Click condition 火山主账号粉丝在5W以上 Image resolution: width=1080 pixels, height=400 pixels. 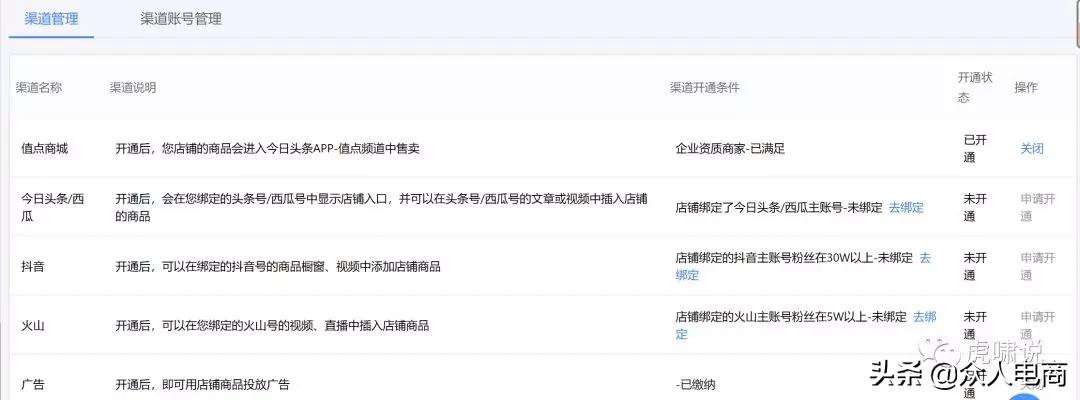pyautogui.click(x=791, y=318)
